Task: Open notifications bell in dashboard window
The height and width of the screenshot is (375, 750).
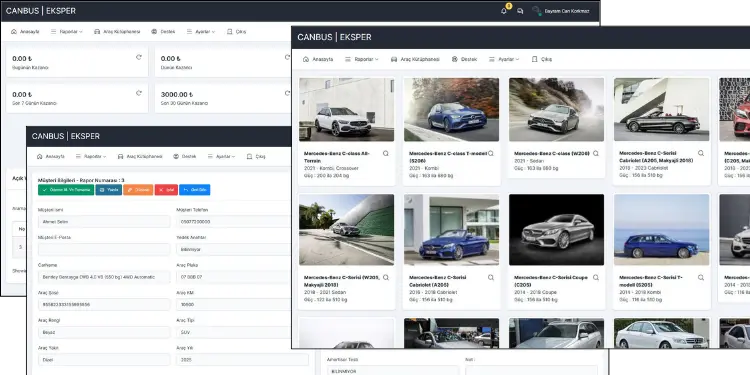Action: click(x=504, y=11)
